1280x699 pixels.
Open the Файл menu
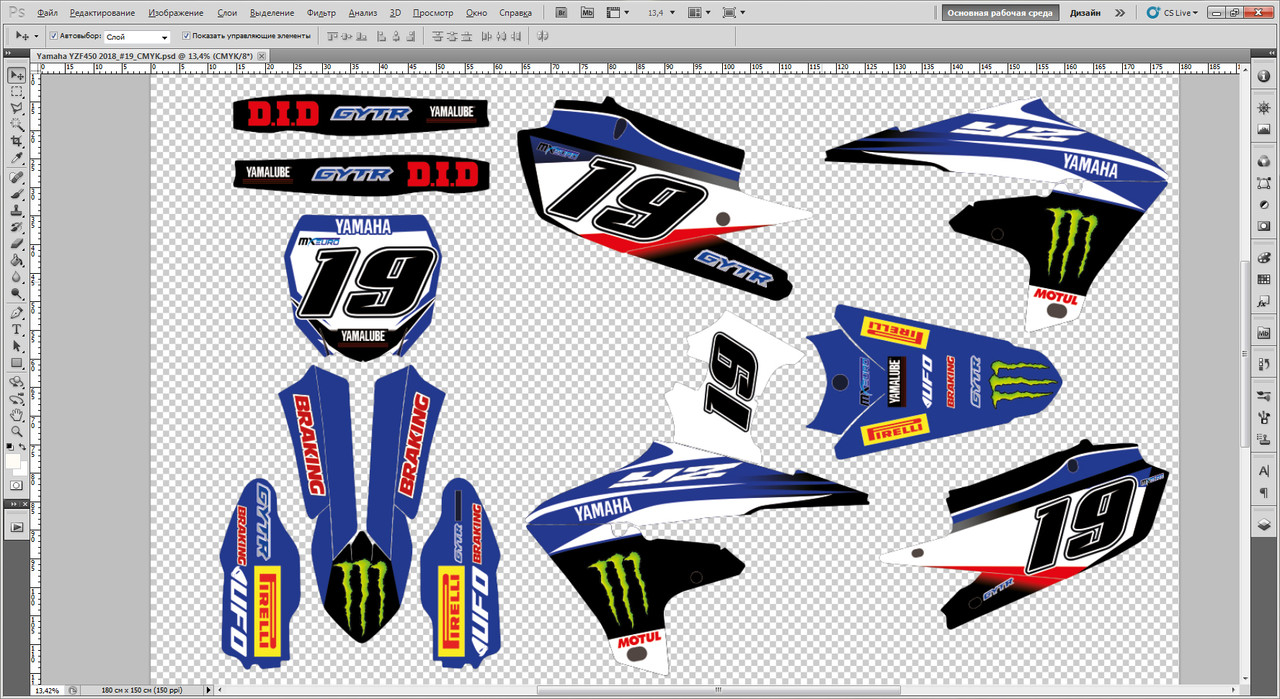[47, 13]
